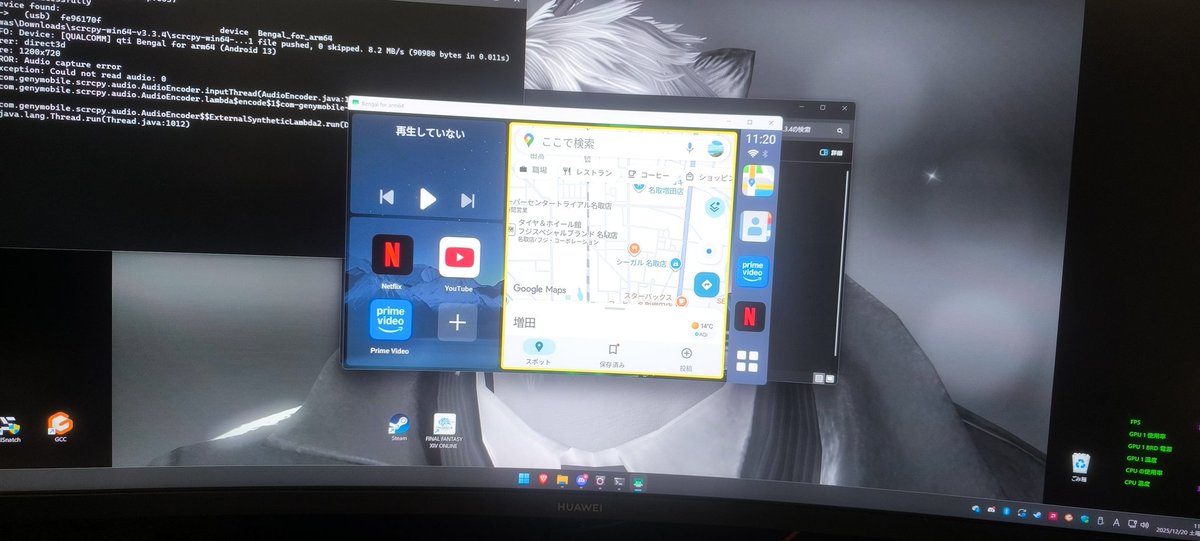Tap the 増田 place title
Viewport: 1200px width, 541px height.
point(525,322)
